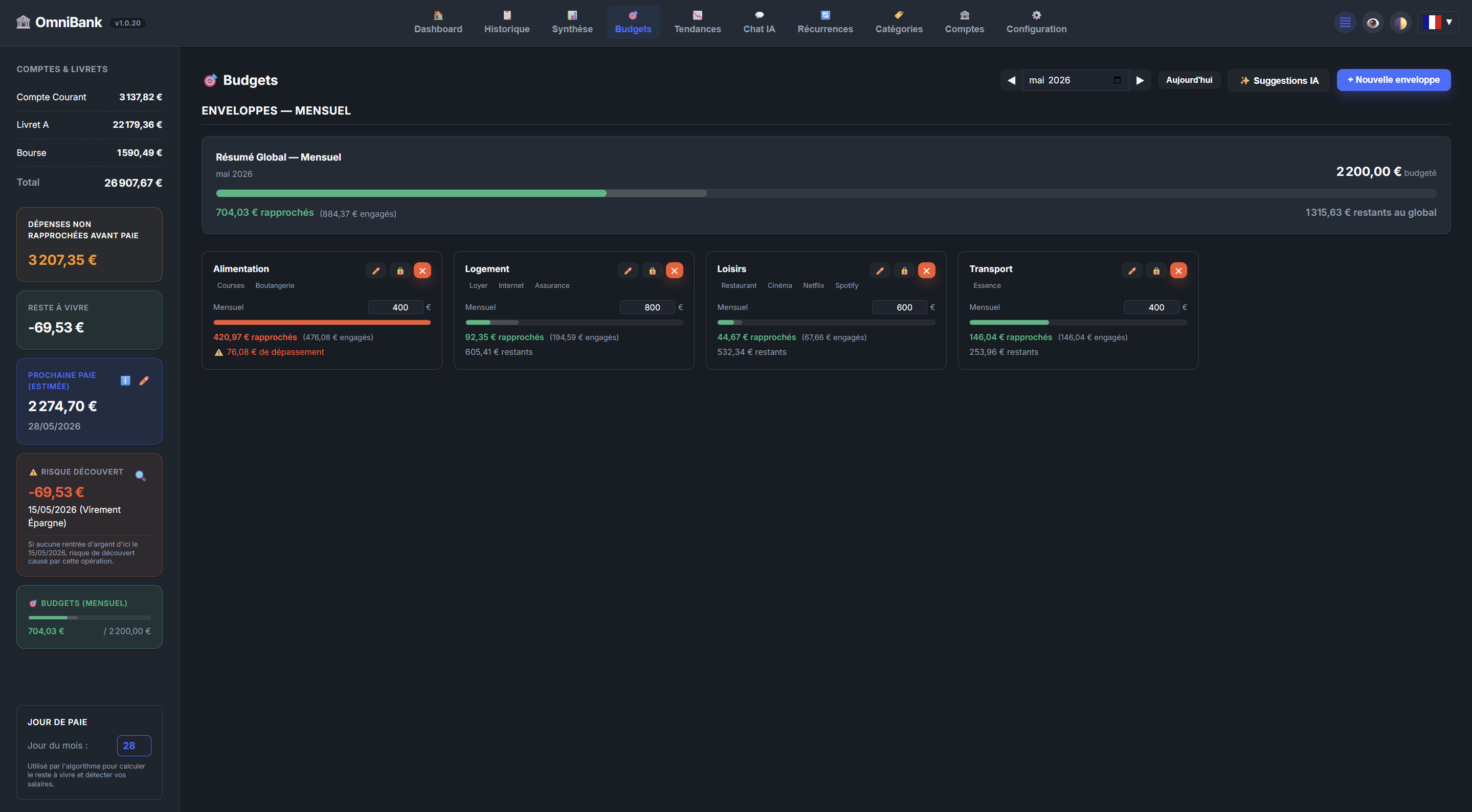Jump to Aujourd'hui
1472x812 pixels.
[1189, 80]
